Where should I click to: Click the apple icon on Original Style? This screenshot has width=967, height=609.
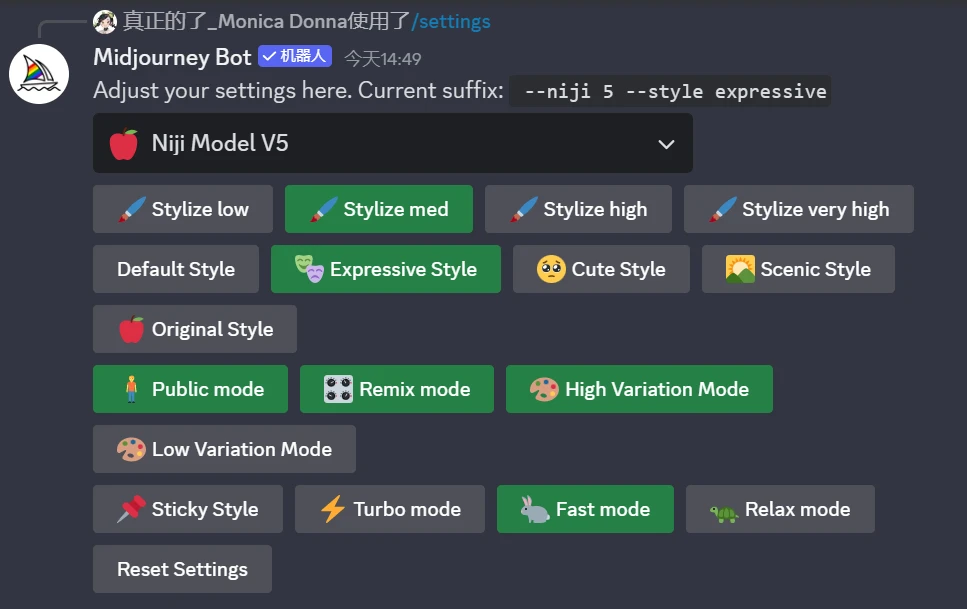(131, 329)
